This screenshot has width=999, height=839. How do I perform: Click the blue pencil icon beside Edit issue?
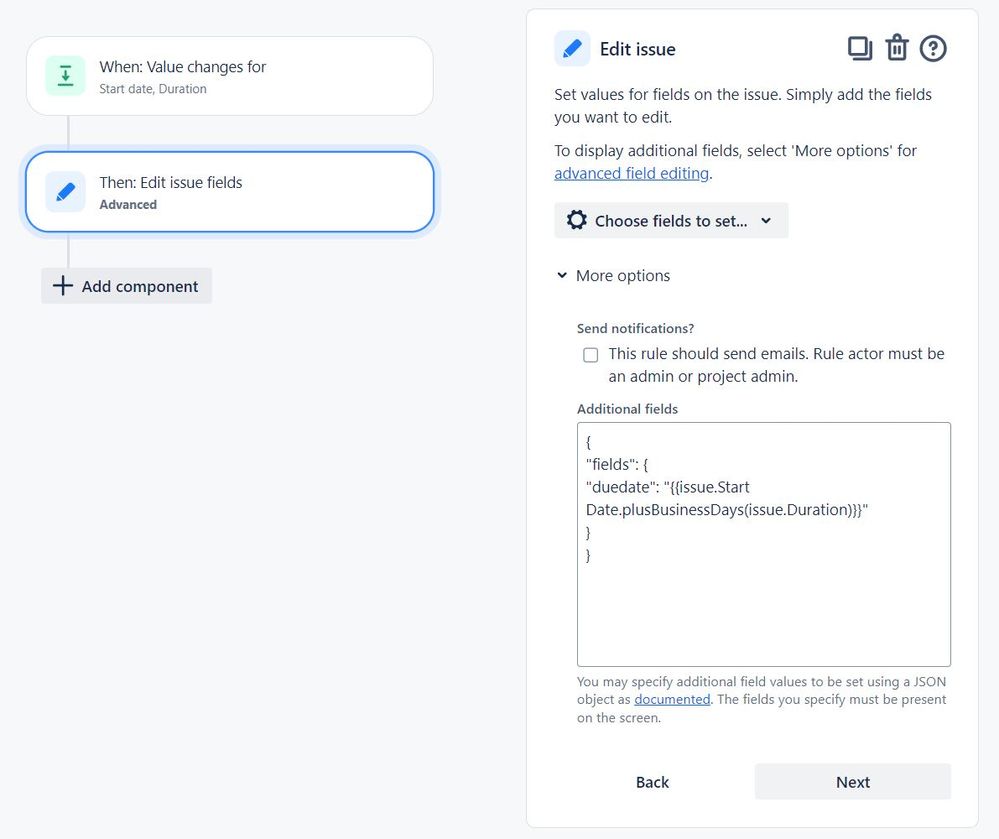coord(572,48)
